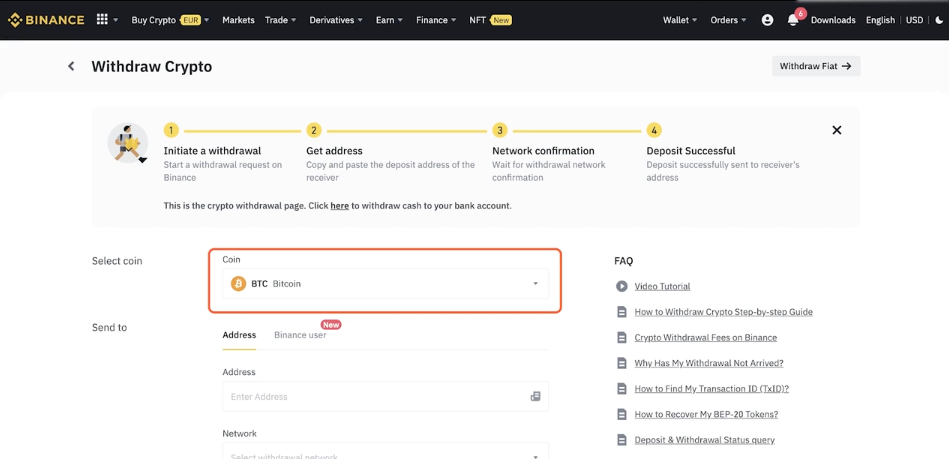Open the Markets menu item
Viewport: 949px width, 459px height.
click(238, 20)
